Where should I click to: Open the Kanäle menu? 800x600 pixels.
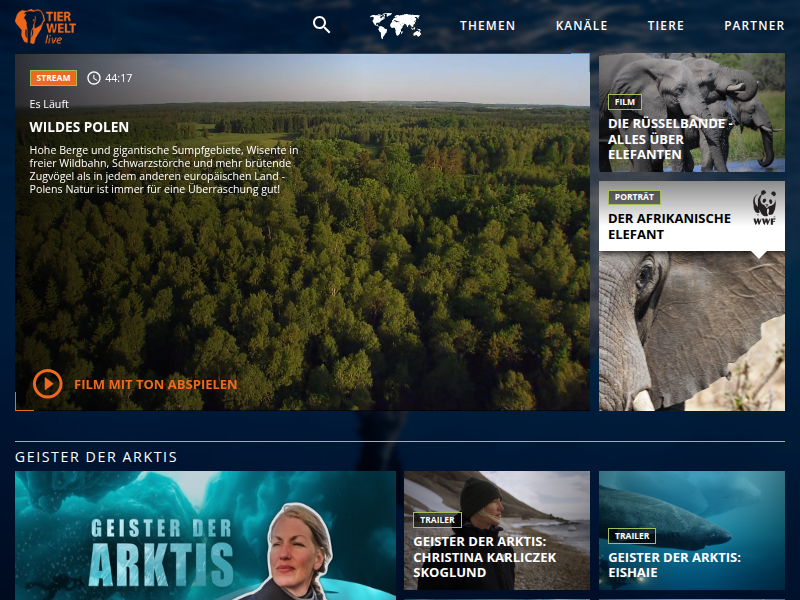pyautogui.click(x=581, y=26)
